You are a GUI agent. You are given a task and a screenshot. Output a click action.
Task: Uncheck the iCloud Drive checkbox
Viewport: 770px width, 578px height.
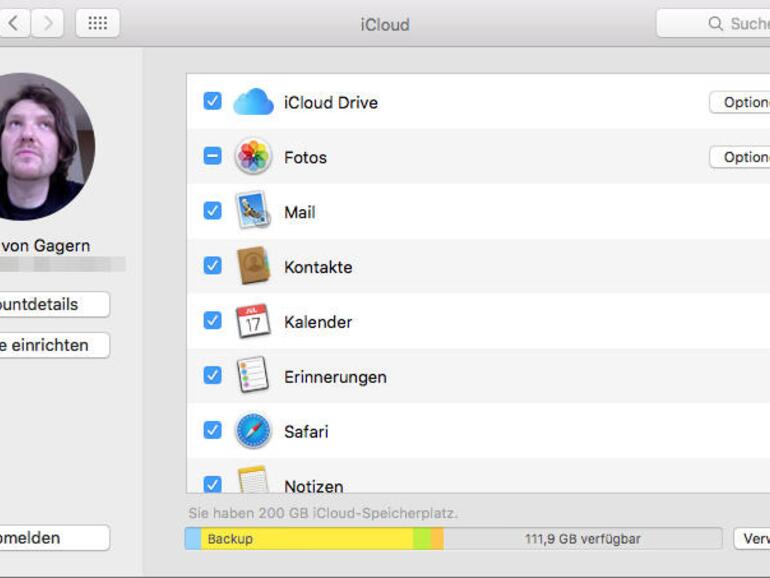coord(212,101)
